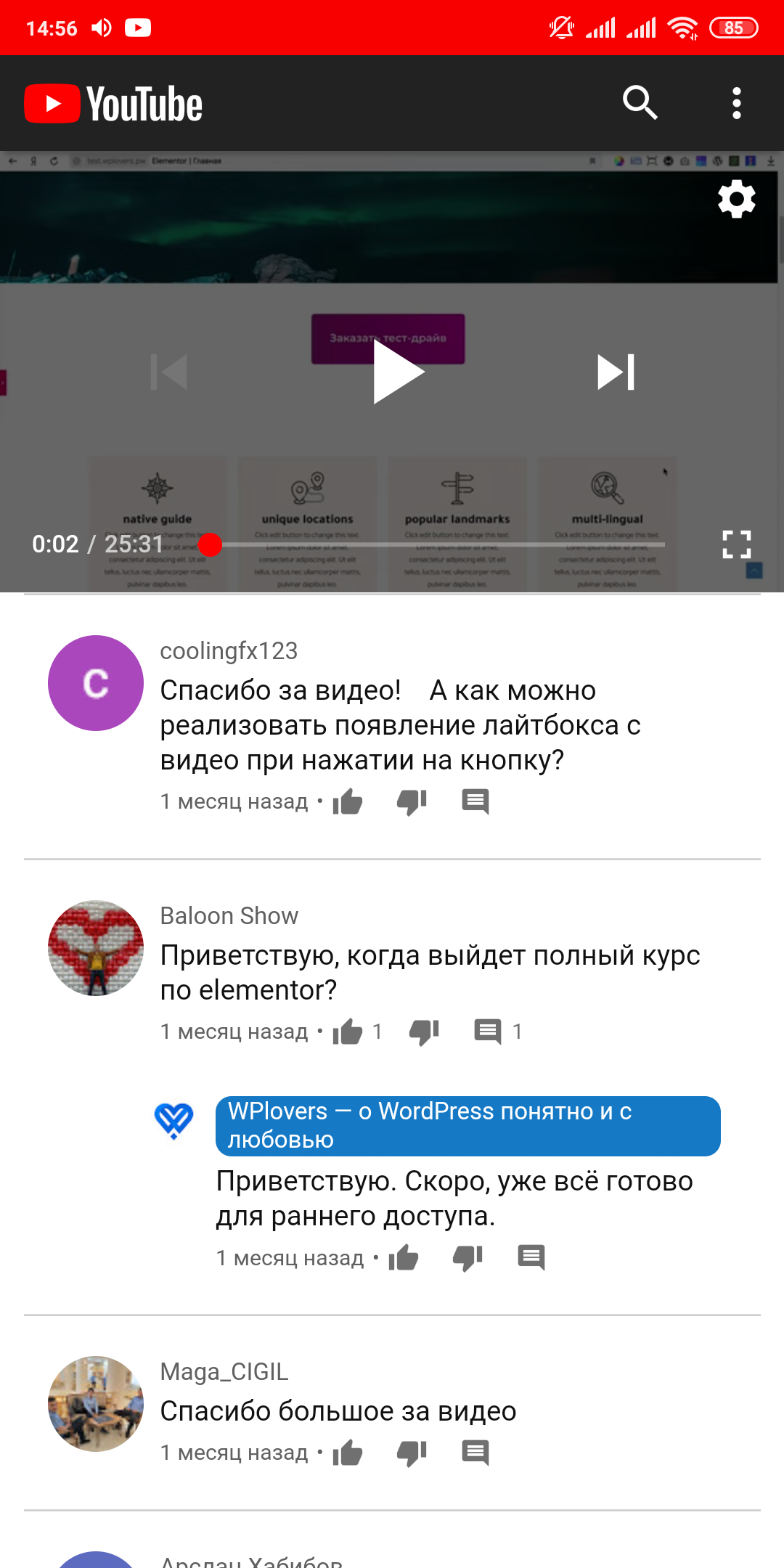Like the WPlovers reply
The width and height of the screenshot is (784, 1568).
click(404, 1257)
